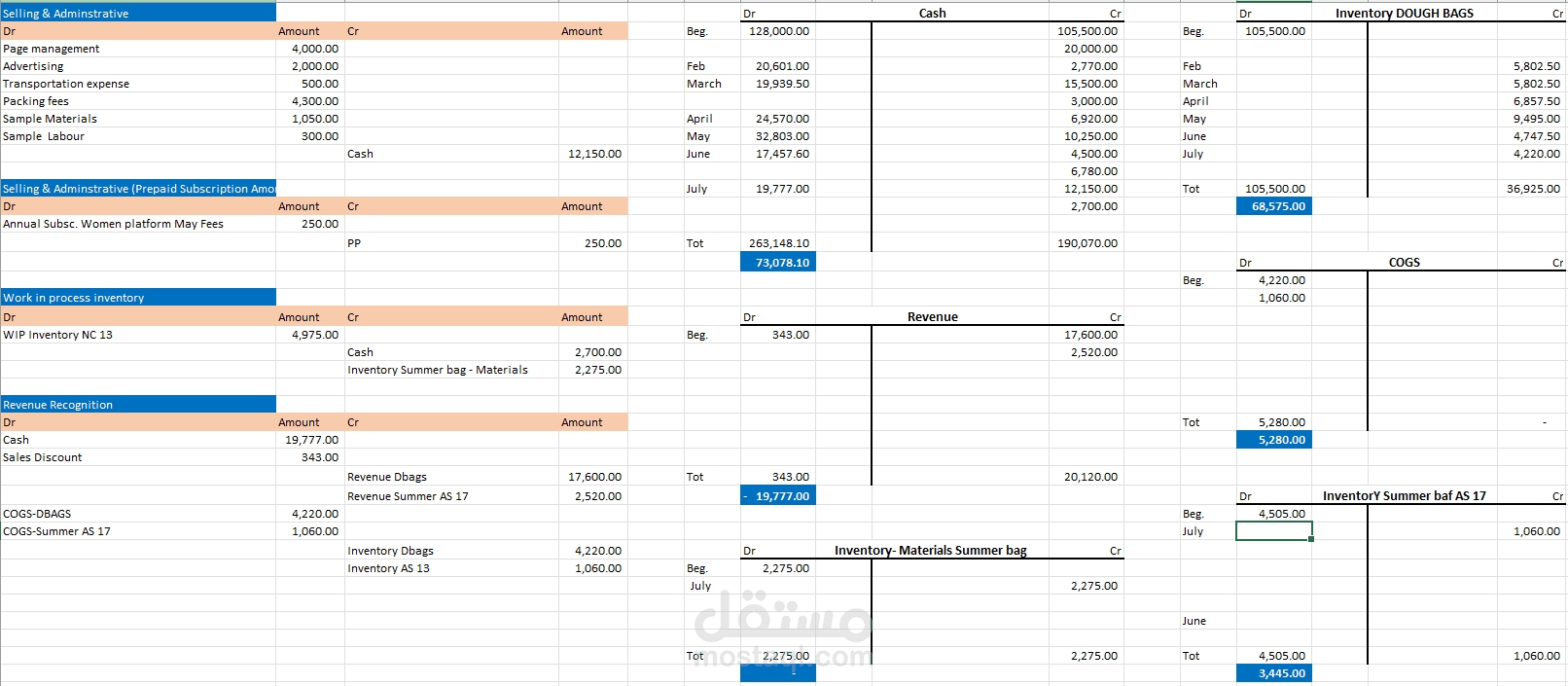Click the 128,000.00 beginning cash balance
Viewport: 1568px width, 686px height.
click(x=778, y=31)
